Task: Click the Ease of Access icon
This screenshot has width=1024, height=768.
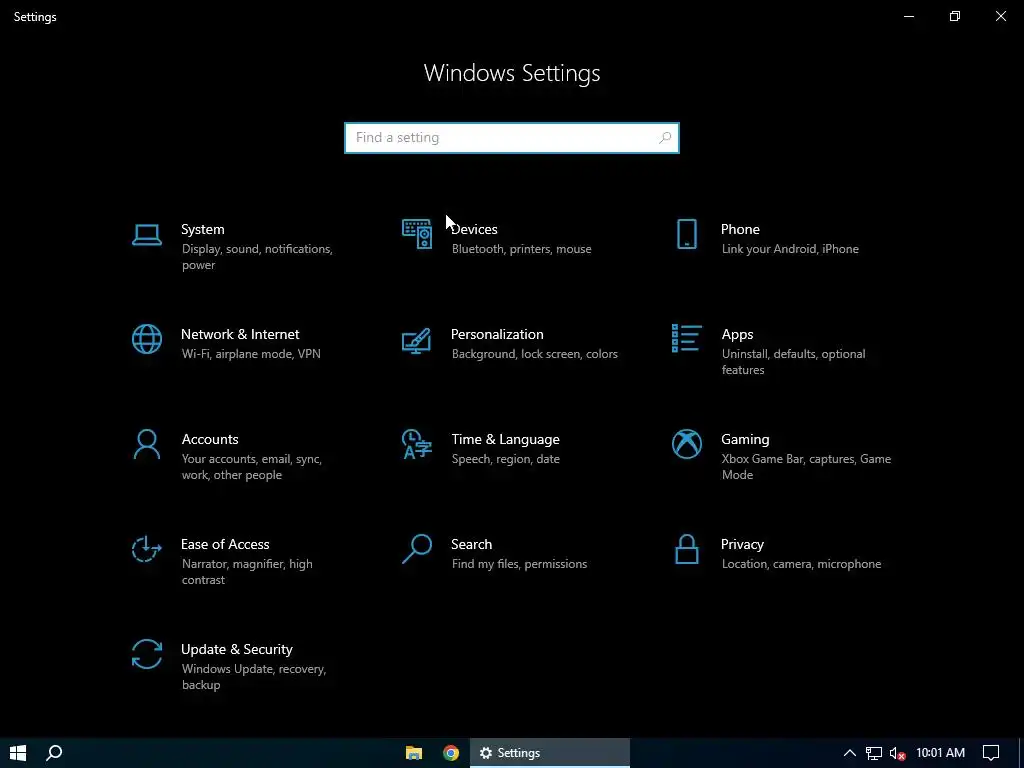Action: tap(146, 549)
